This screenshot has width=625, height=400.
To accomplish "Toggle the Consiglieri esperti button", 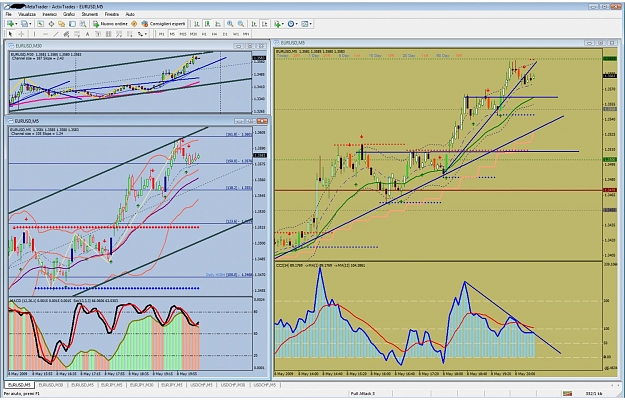I will 163,24.
